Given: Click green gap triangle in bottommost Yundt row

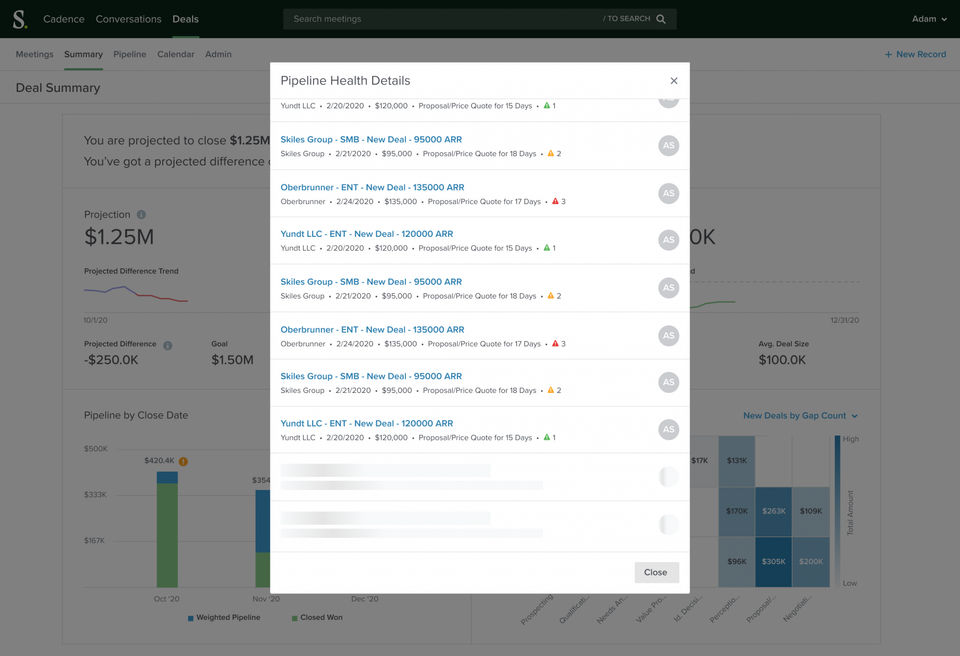Looking at the screenshot, I should click(547, 437).
